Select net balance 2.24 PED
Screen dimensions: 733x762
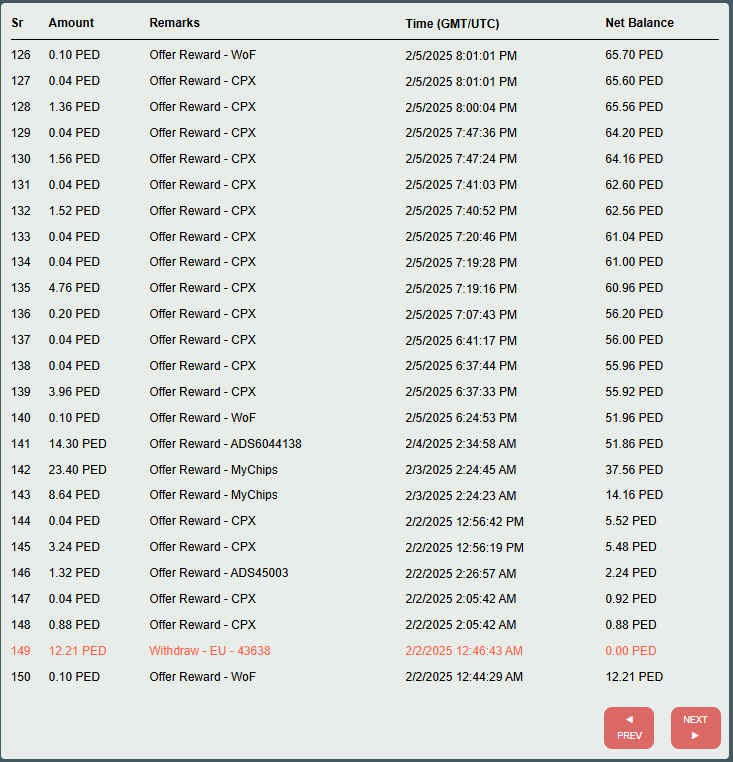point(631,573)
